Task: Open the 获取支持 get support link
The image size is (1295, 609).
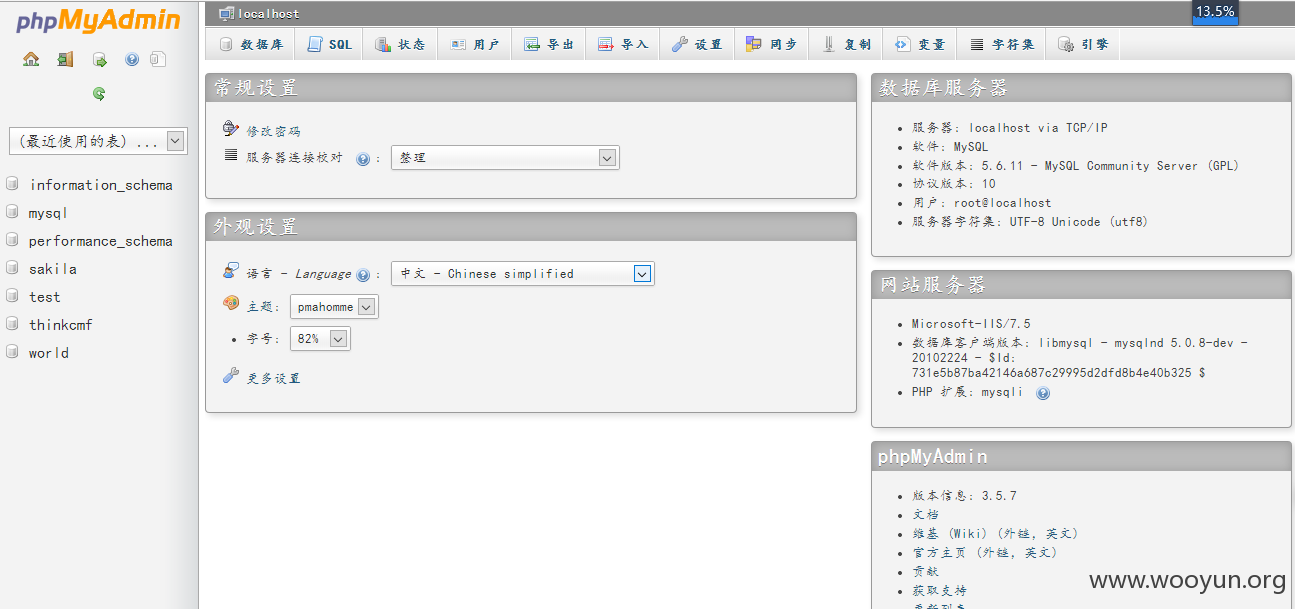Action: [x=939, y=590]
